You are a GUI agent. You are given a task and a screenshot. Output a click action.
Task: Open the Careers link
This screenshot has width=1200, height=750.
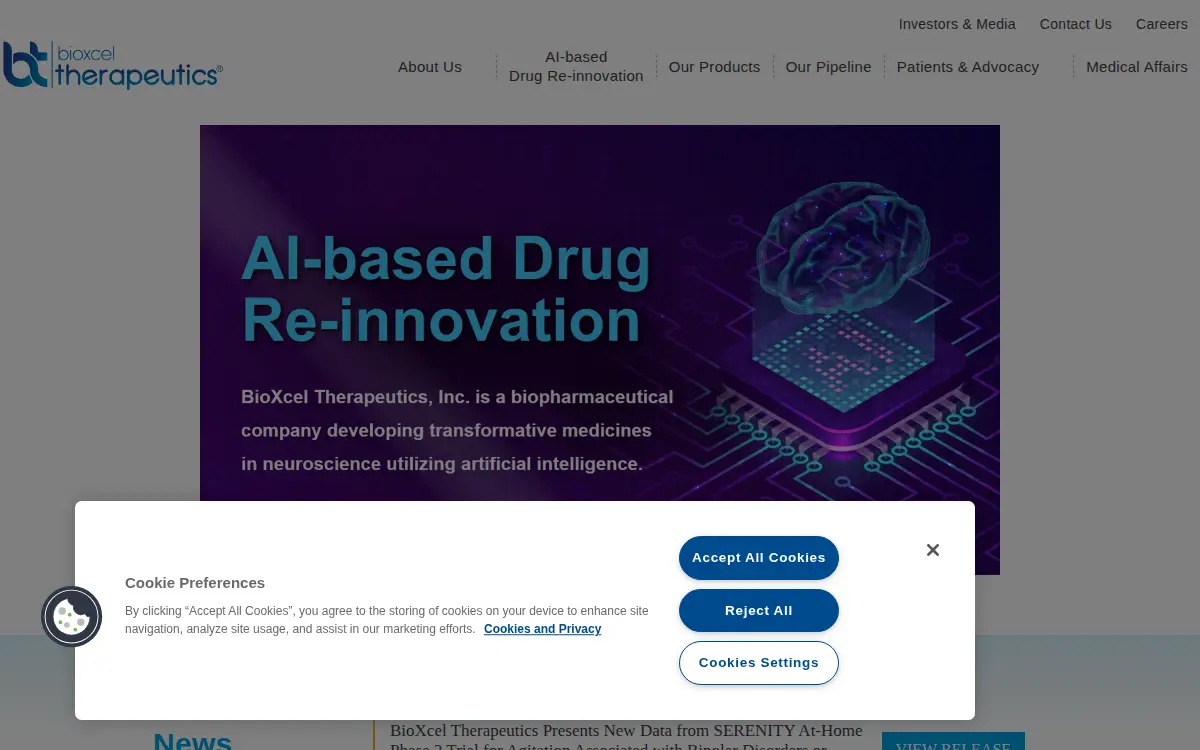tap(1161, 24)
